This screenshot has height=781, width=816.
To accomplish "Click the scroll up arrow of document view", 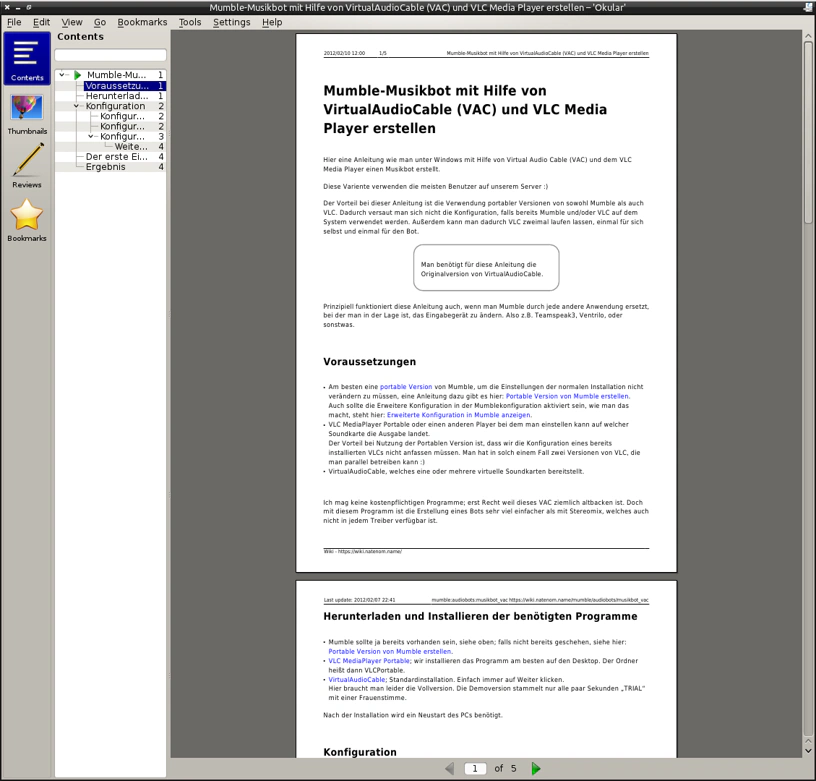I will [x=808, y=36].
